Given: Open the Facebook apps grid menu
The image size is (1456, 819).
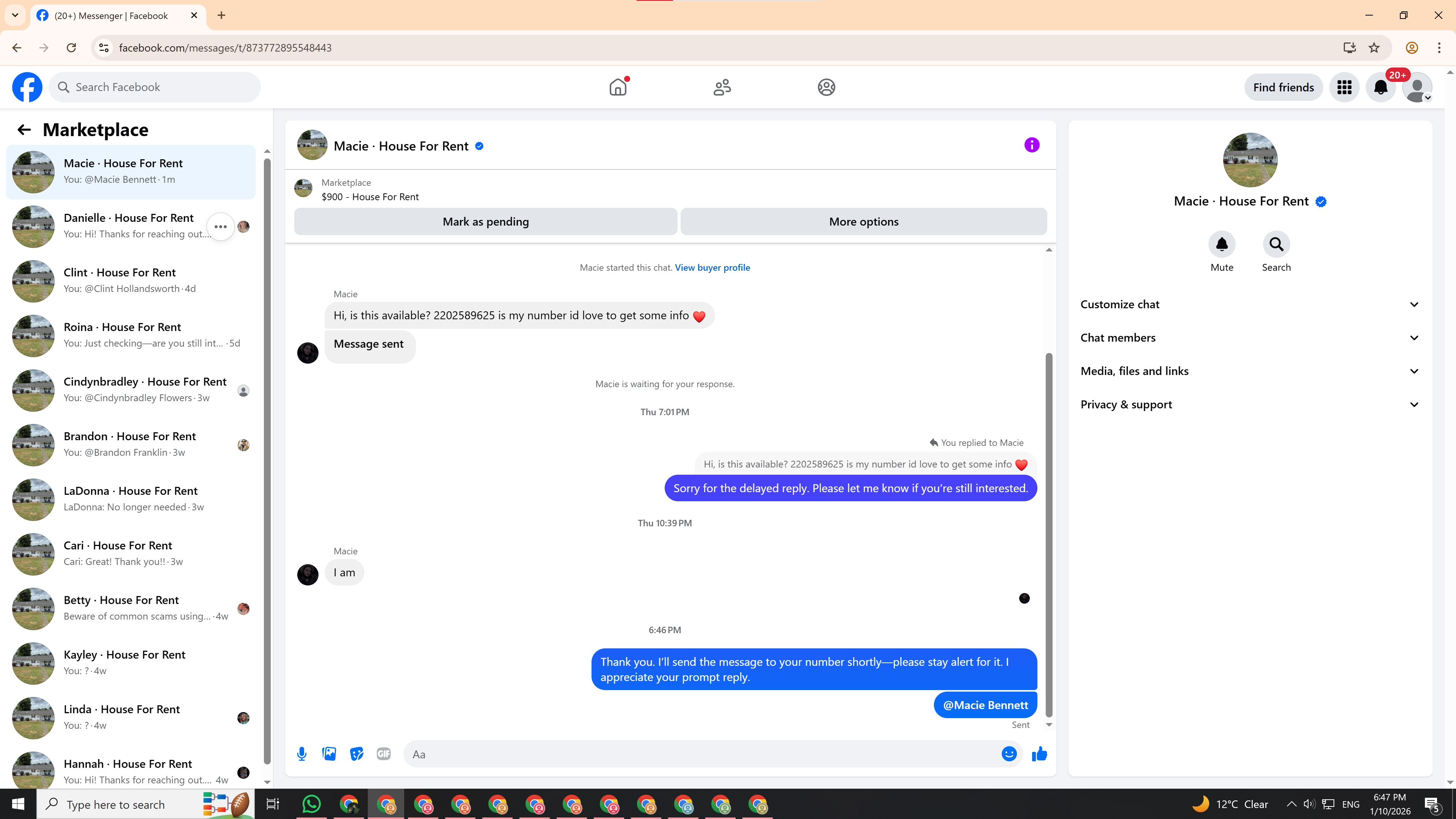Looking at the screenshot, I should tap(1344, 87).
